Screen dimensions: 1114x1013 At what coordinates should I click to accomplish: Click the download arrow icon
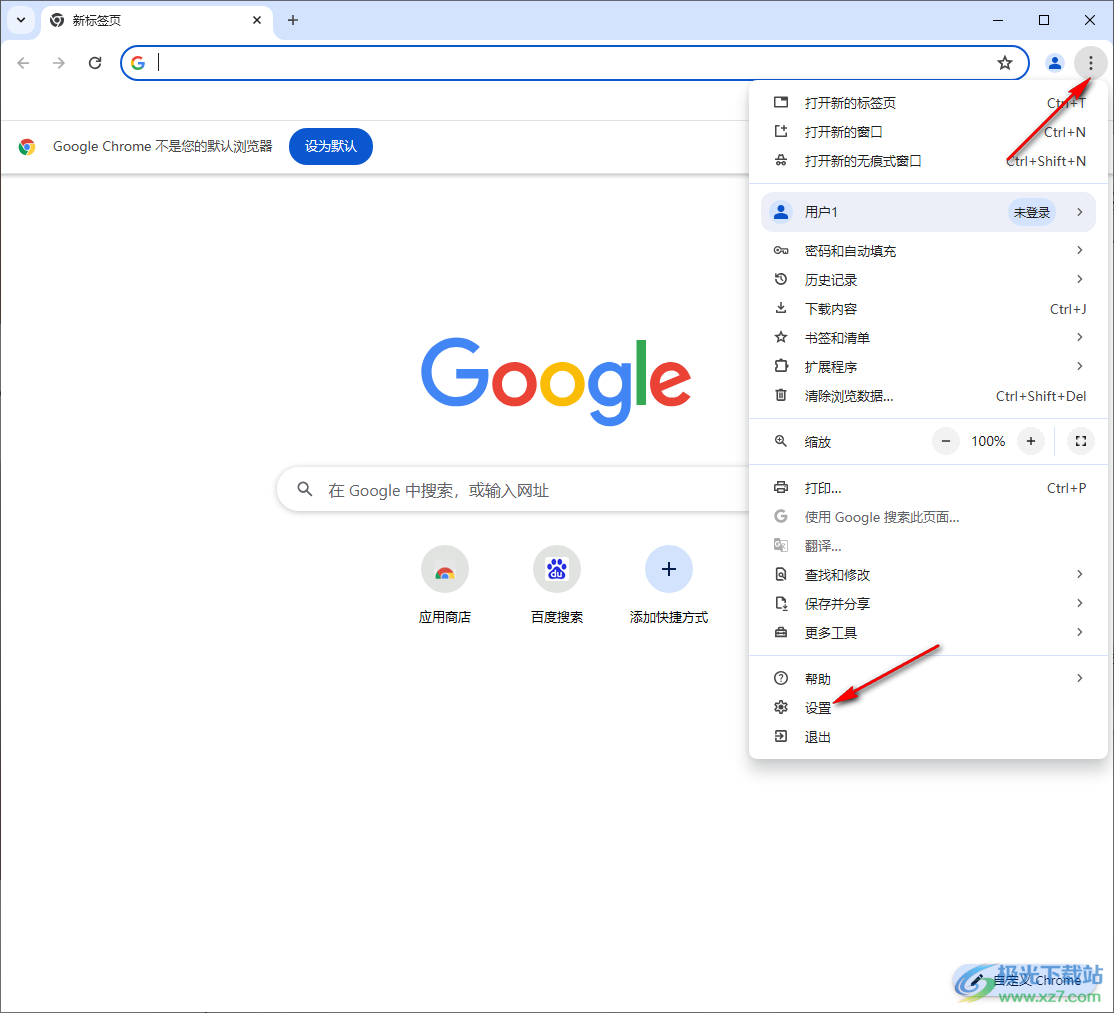pyautogui.click(x=781, y=308)
